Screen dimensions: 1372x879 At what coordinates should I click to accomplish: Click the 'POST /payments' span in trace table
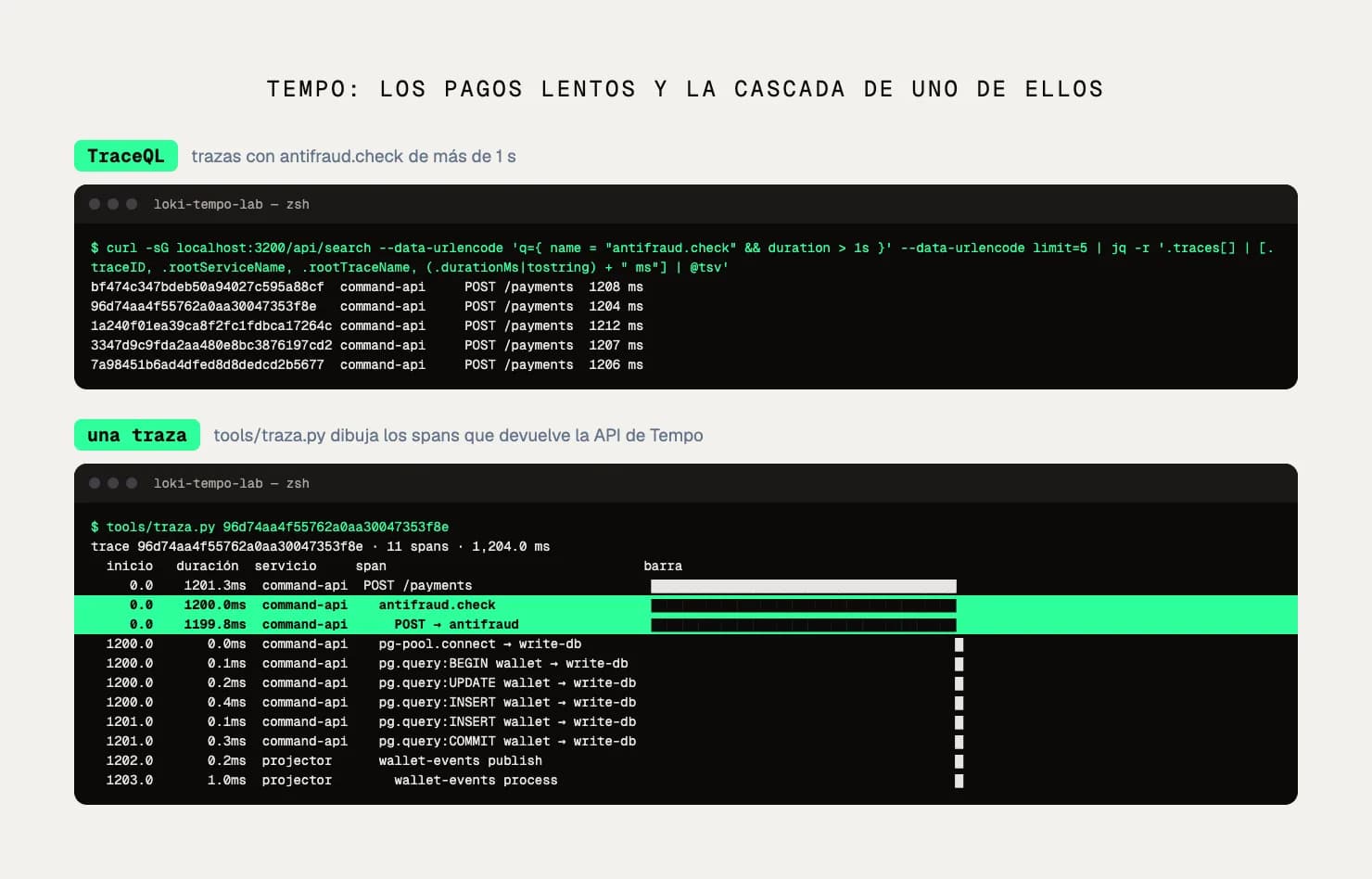[x=418, y=586]
